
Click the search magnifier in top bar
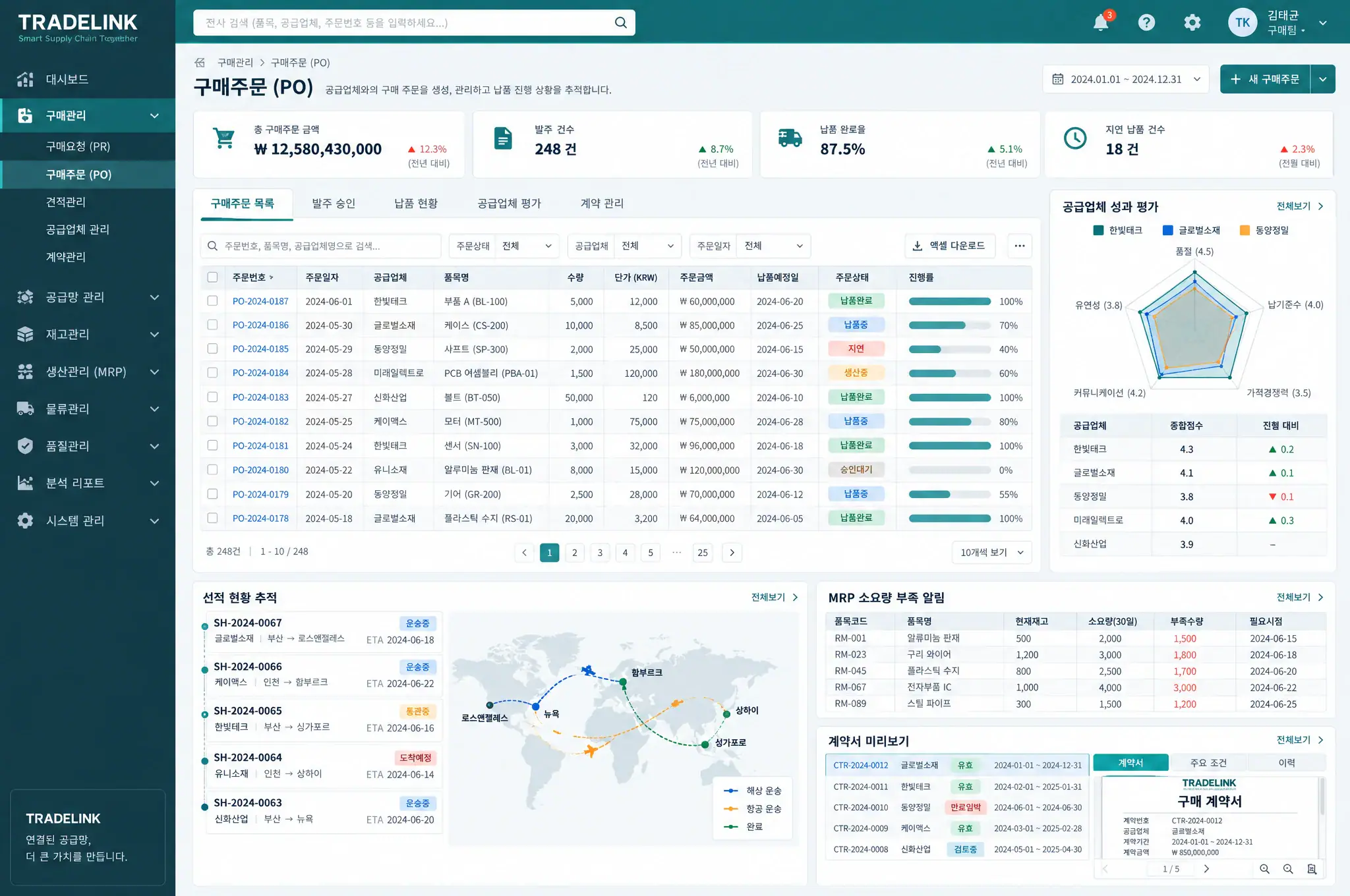point(620,23)
